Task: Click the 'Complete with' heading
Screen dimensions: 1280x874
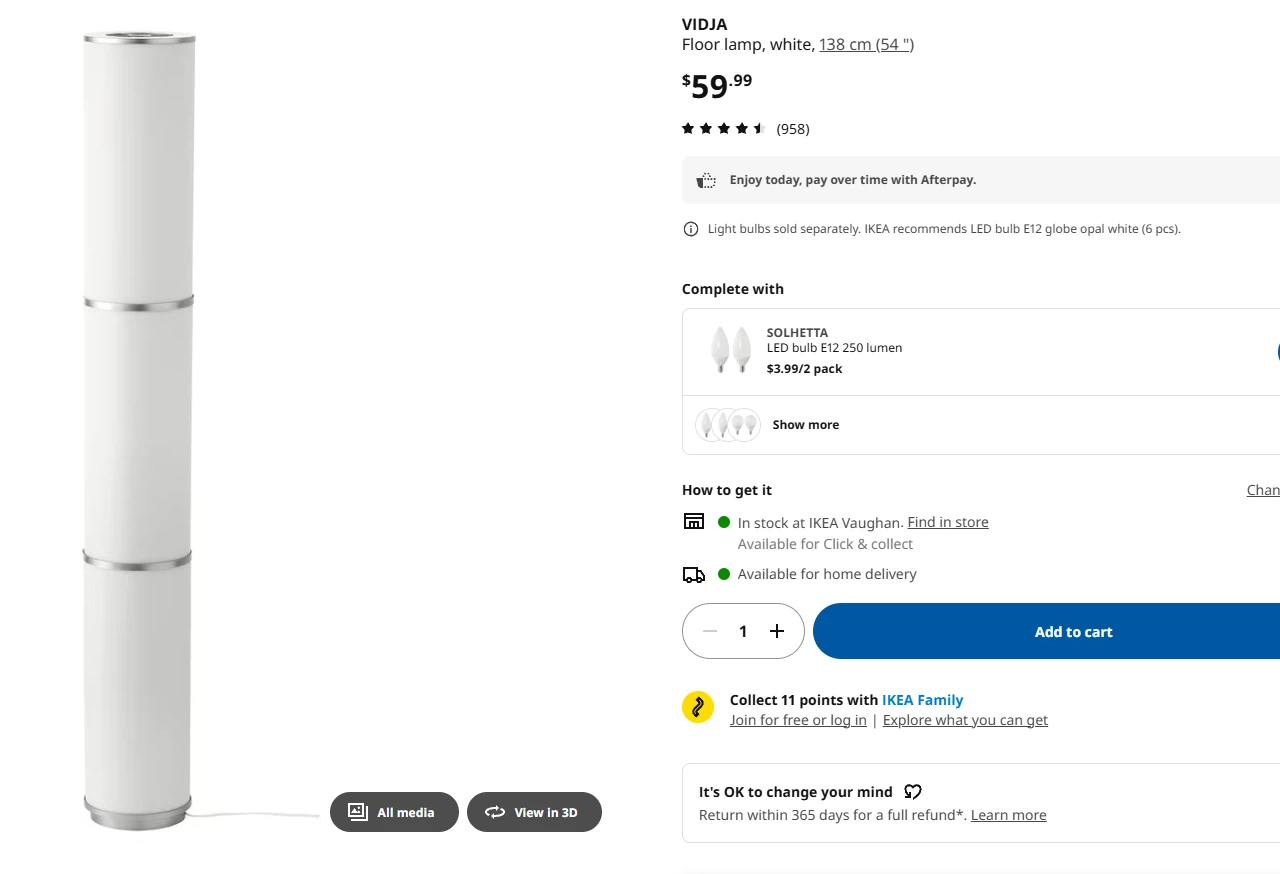Action: [x=733, y=289]
